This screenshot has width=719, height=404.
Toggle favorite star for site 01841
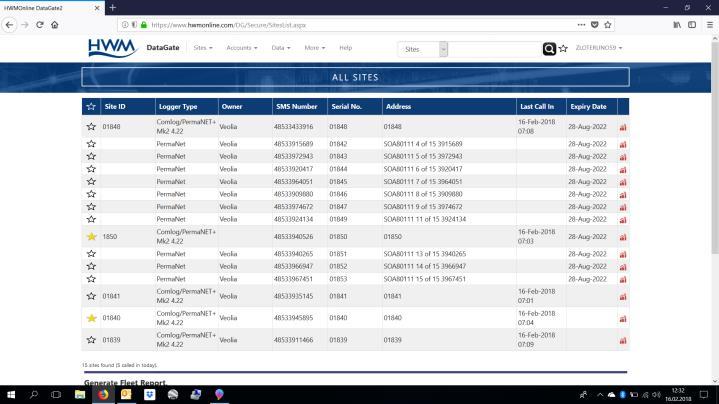pyautogui.click(x=91, y=296)
